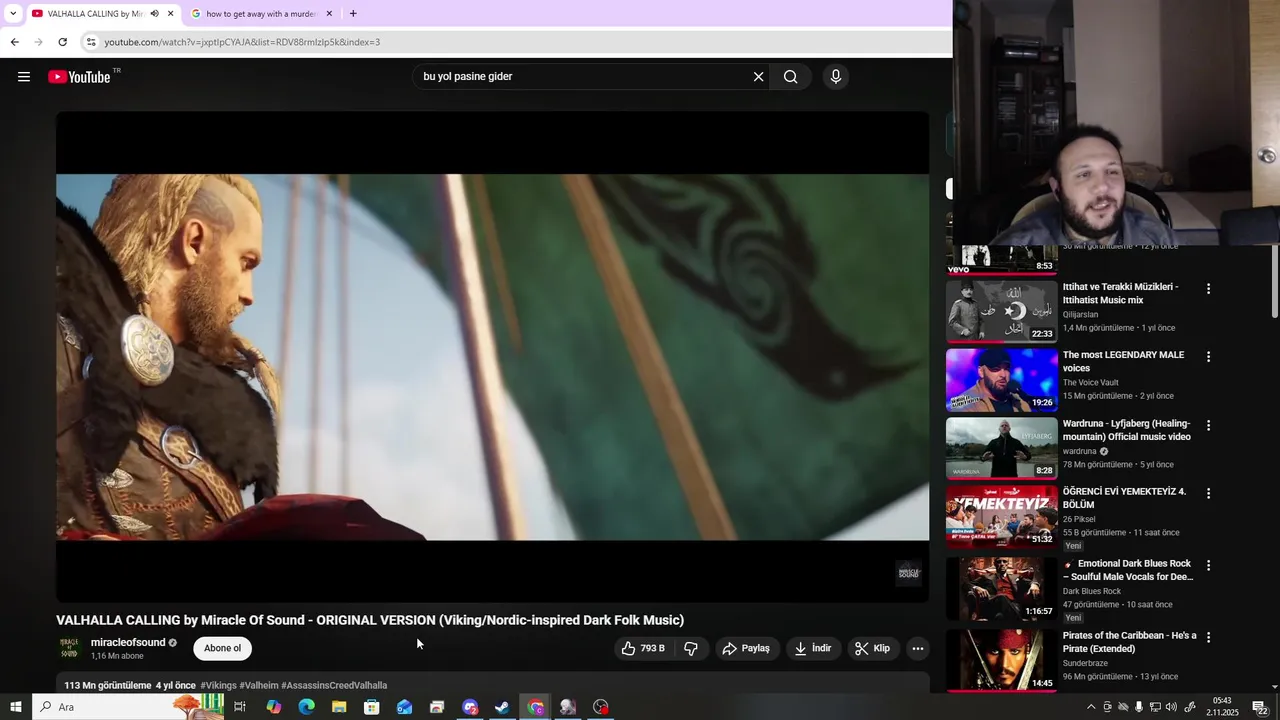Go to the YouTube home logo

tap(79, 77)
